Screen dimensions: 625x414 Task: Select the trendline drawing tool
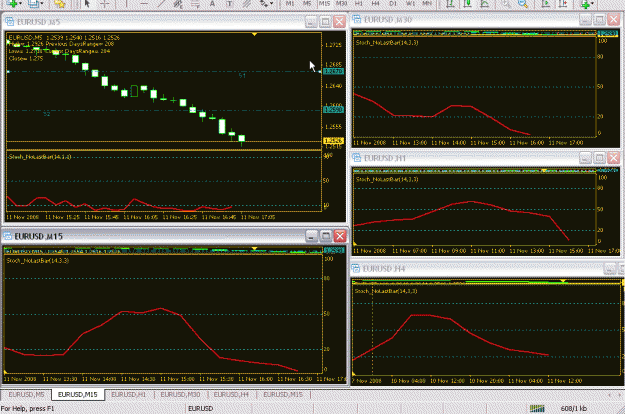tap(161, 4)
